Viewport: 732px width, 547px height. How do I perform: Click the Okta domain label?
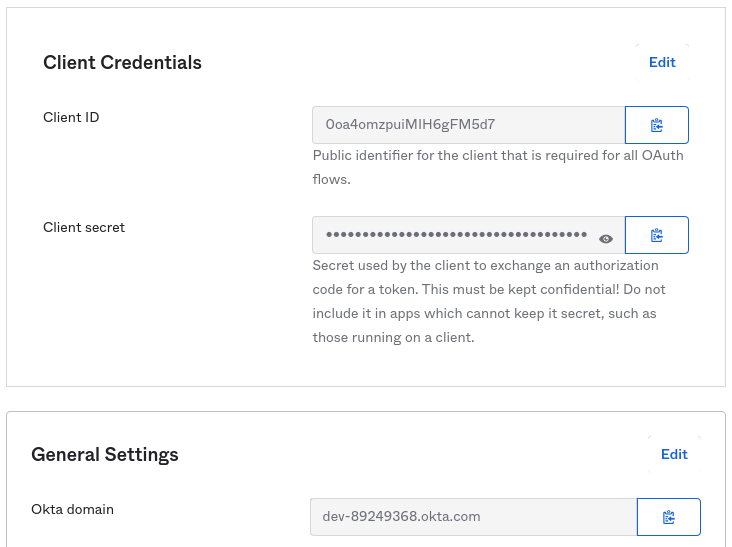tap(72, 509)
